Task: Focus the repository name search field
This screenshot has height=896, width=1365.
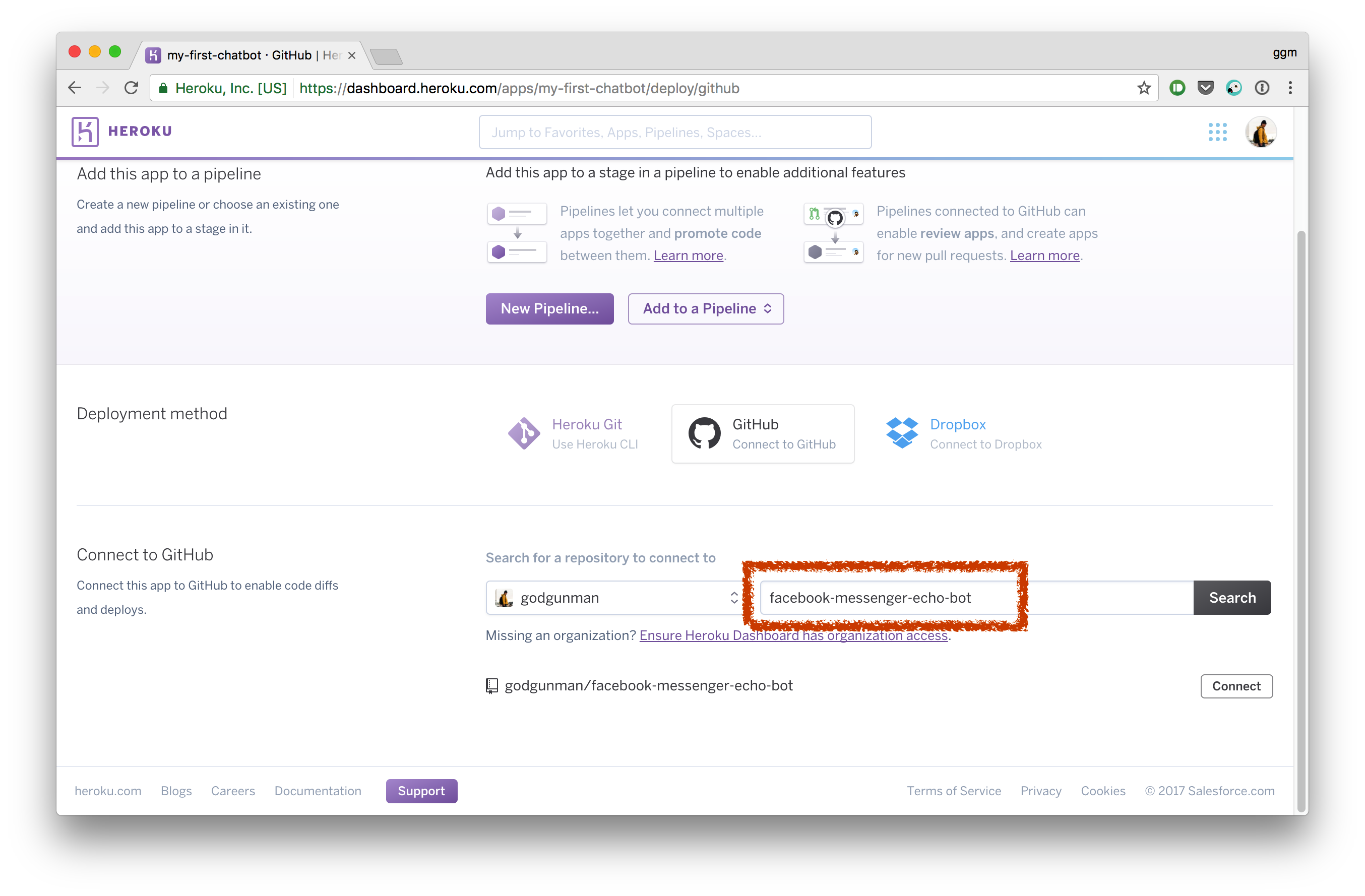Action: (x=976, y=598)
